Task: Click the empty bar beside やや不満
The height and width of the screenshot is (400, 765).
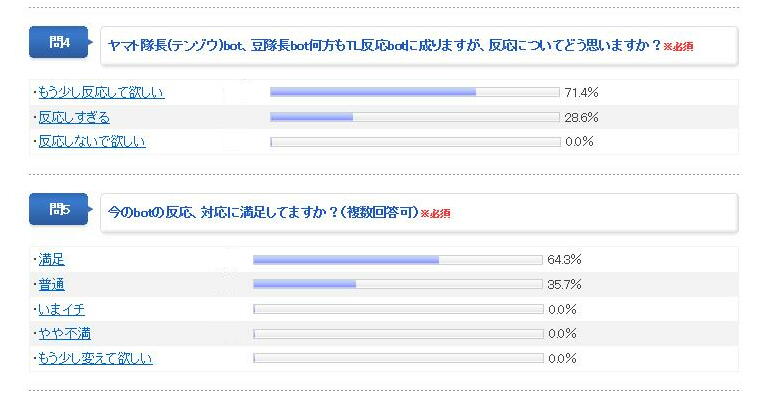Action: 398,333
